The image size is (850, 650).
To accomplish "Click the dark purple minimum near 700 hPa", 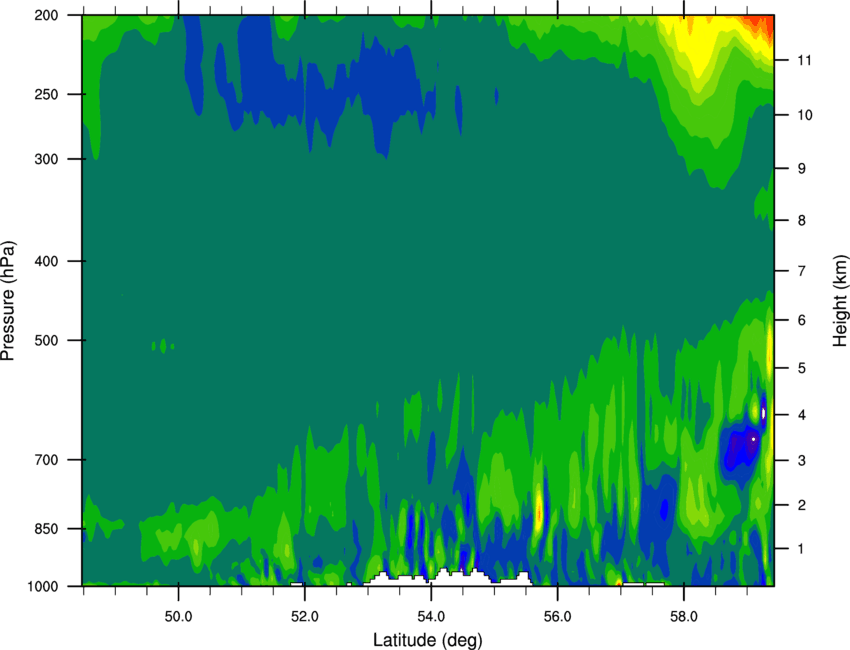I will coord(740,447).
